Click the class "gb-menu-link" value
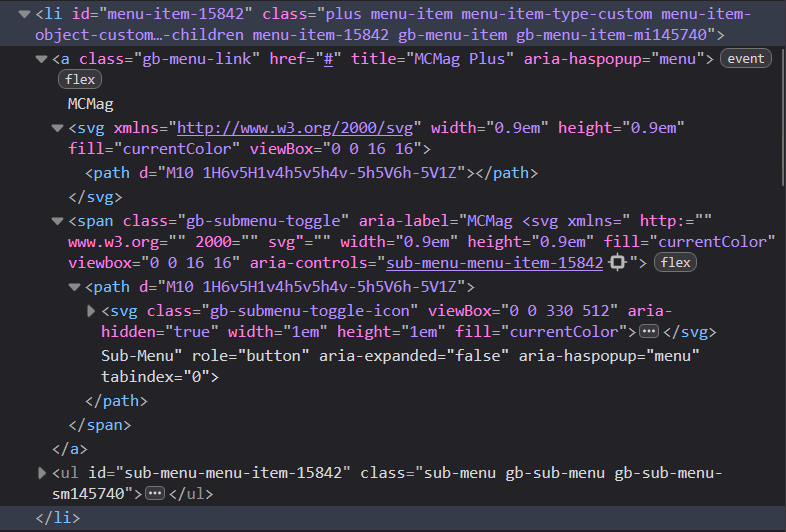Screen dimensions: 786x532 (196, 59)
